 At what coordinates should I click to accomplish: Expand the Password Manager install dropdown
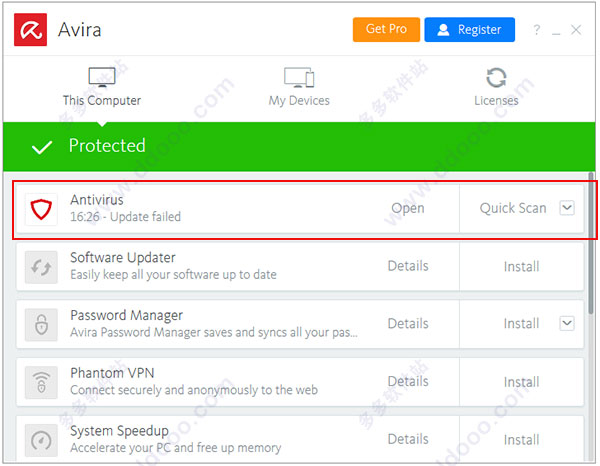pos(567,323)
